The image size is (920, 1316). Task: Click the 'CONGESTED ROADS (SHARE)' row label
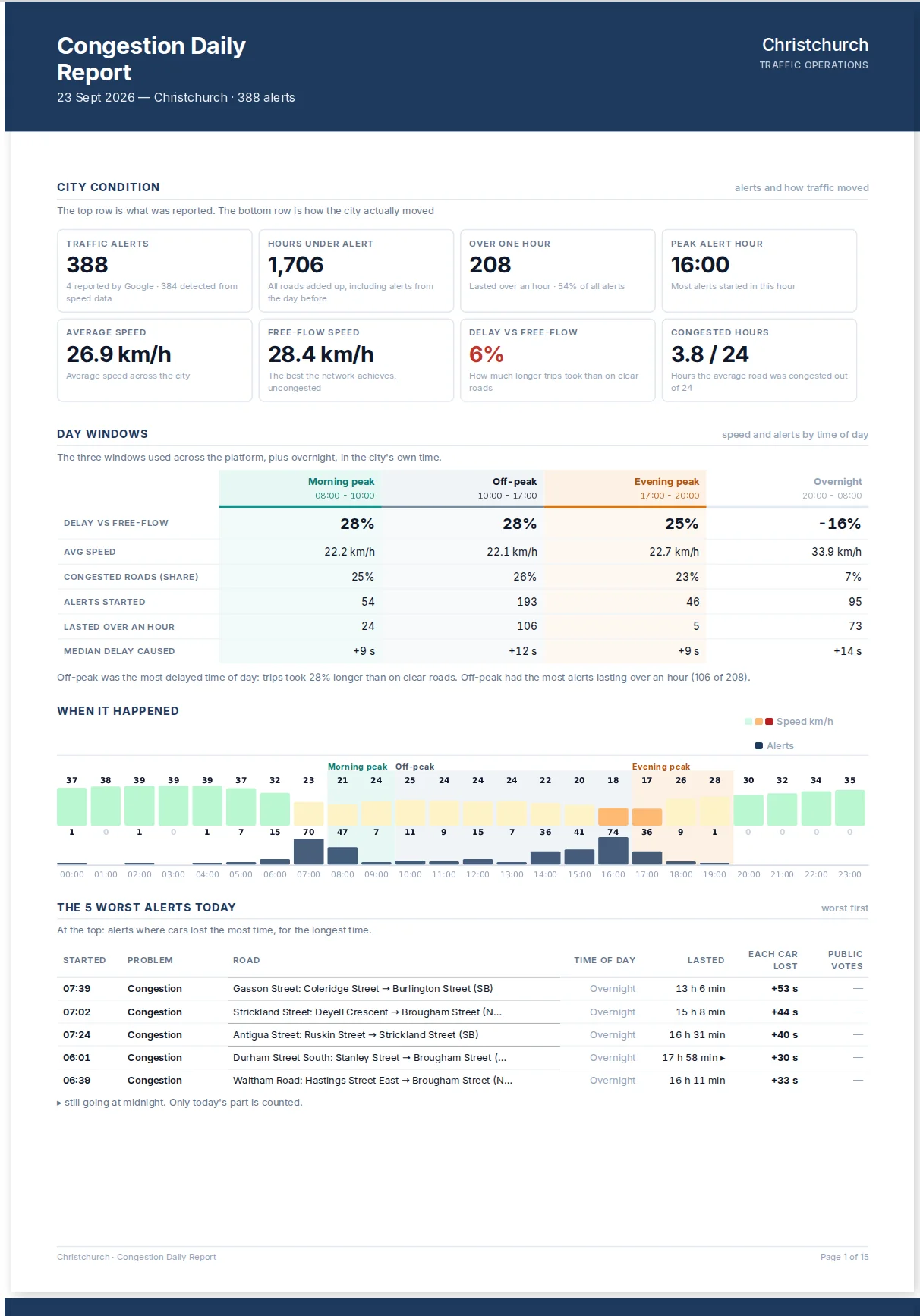(x=131, y=577)
